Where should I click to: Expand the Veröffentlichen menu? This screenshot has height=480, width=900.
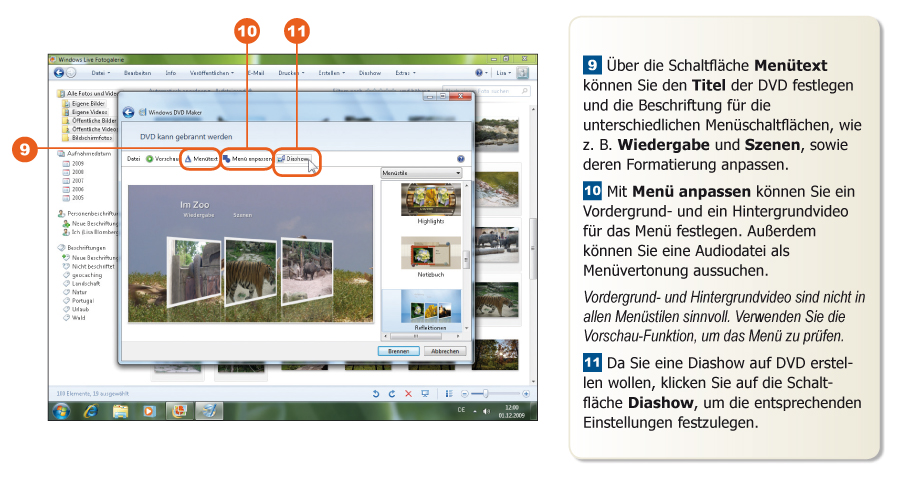[212, 73]
